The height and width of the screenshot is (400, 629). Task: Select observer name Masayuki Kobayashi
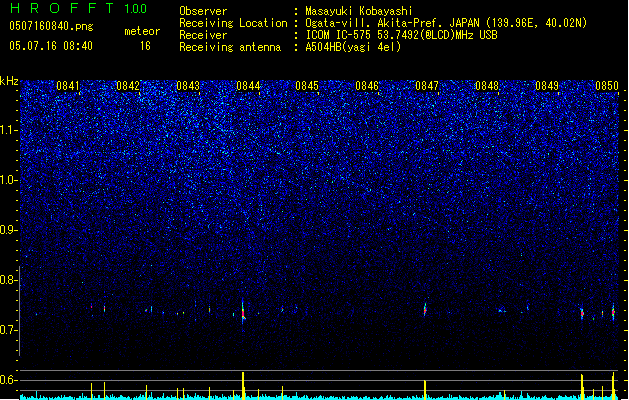359,11
